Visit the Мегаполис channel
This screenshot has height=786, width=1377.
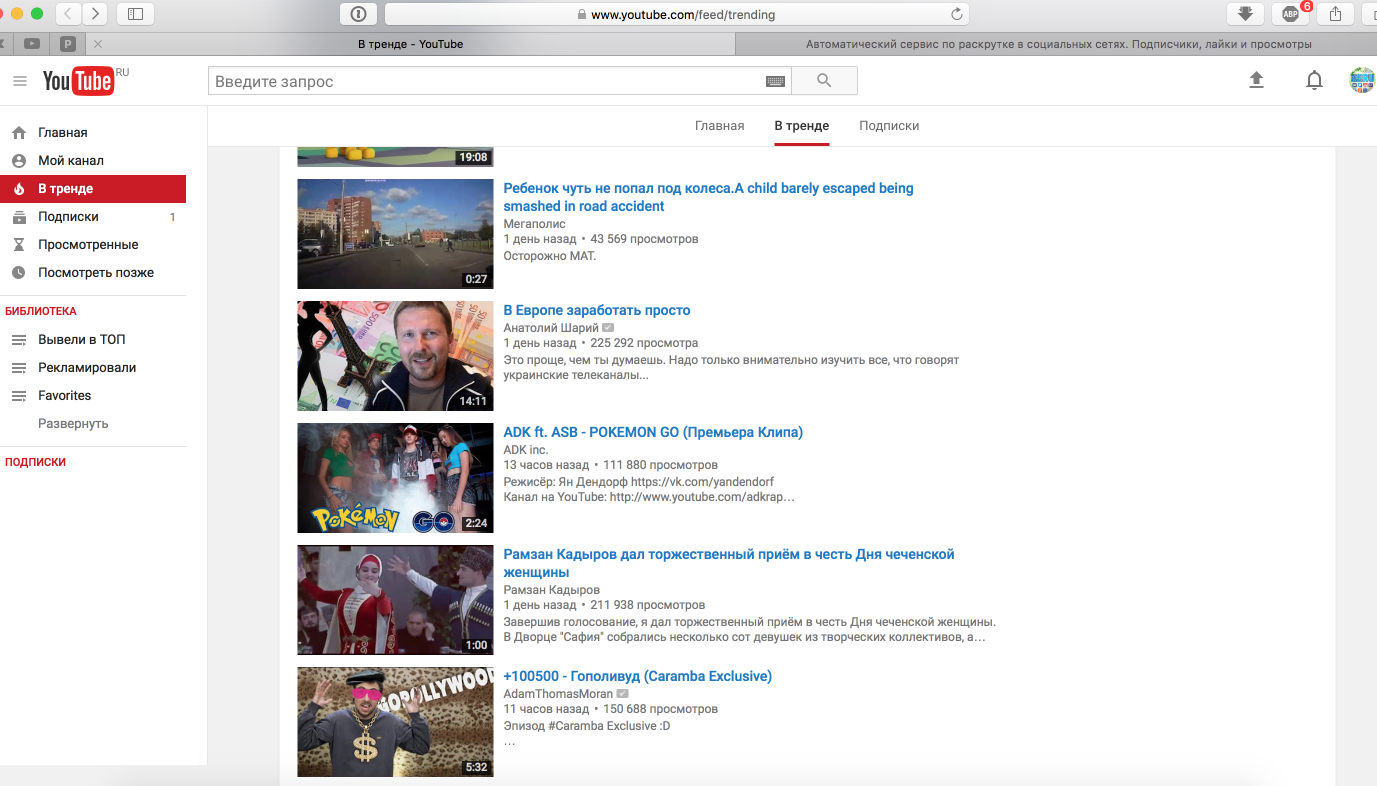point(534,224)
